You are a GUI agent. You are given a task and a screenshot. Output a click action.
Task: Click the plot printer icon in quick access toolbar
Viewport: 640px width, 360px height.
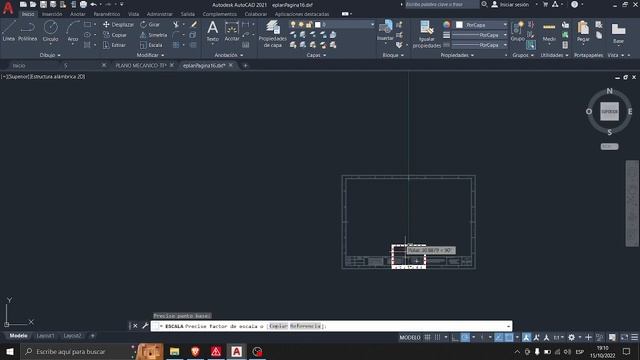click(83, 4)
